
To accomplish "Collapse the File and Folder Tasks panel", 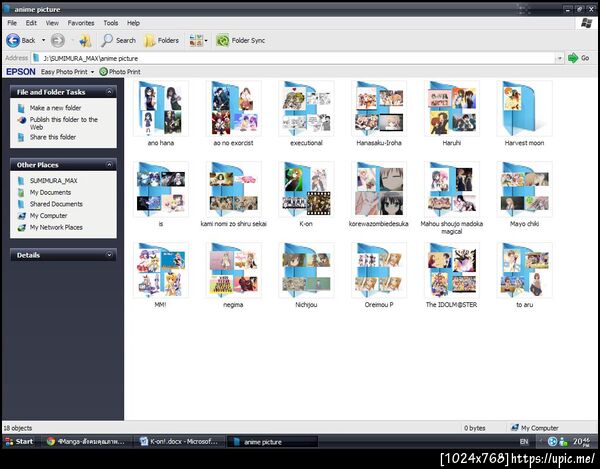I will 109,92.
